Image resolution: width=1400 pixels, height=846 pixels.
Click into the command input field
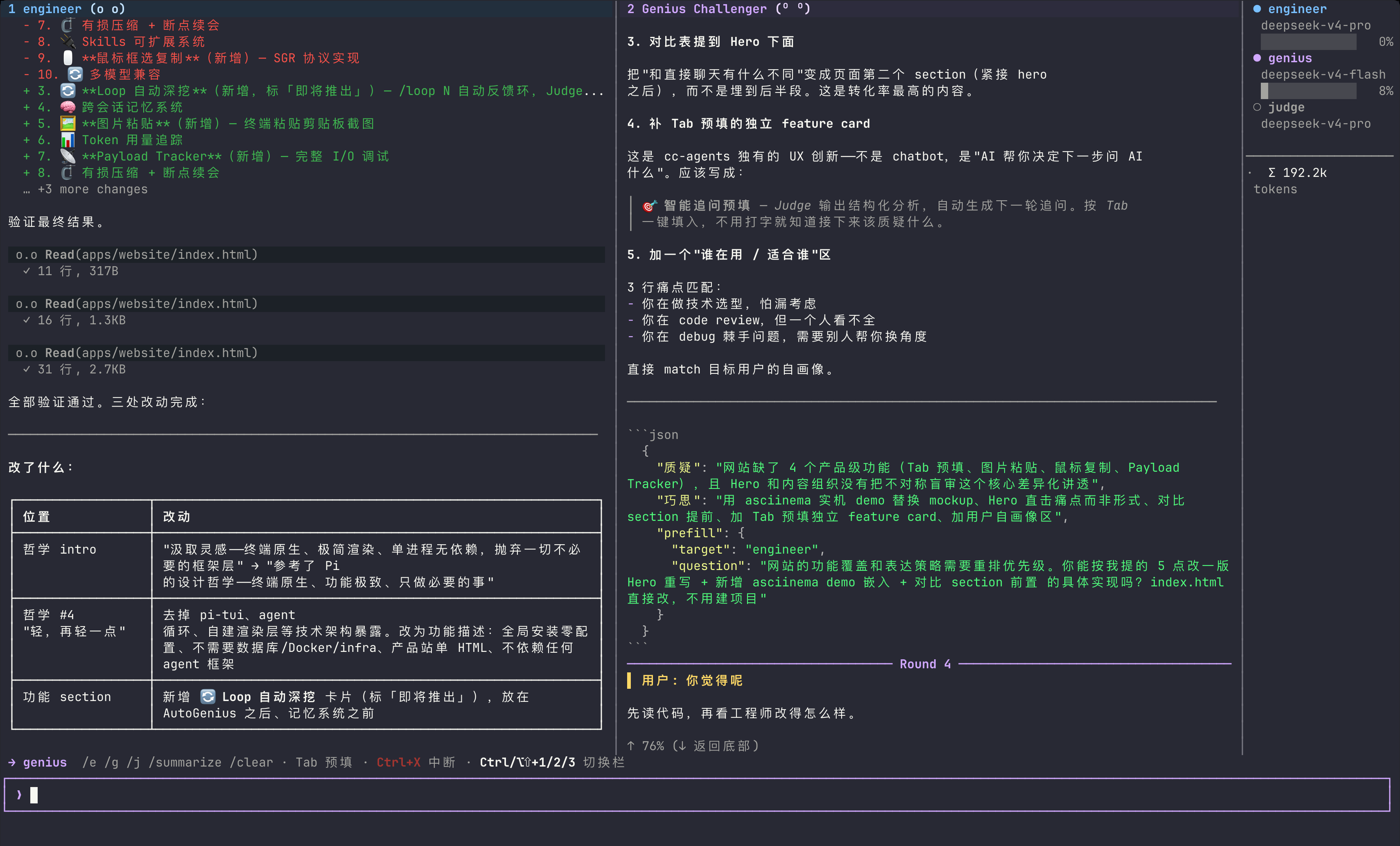[697, 794]
